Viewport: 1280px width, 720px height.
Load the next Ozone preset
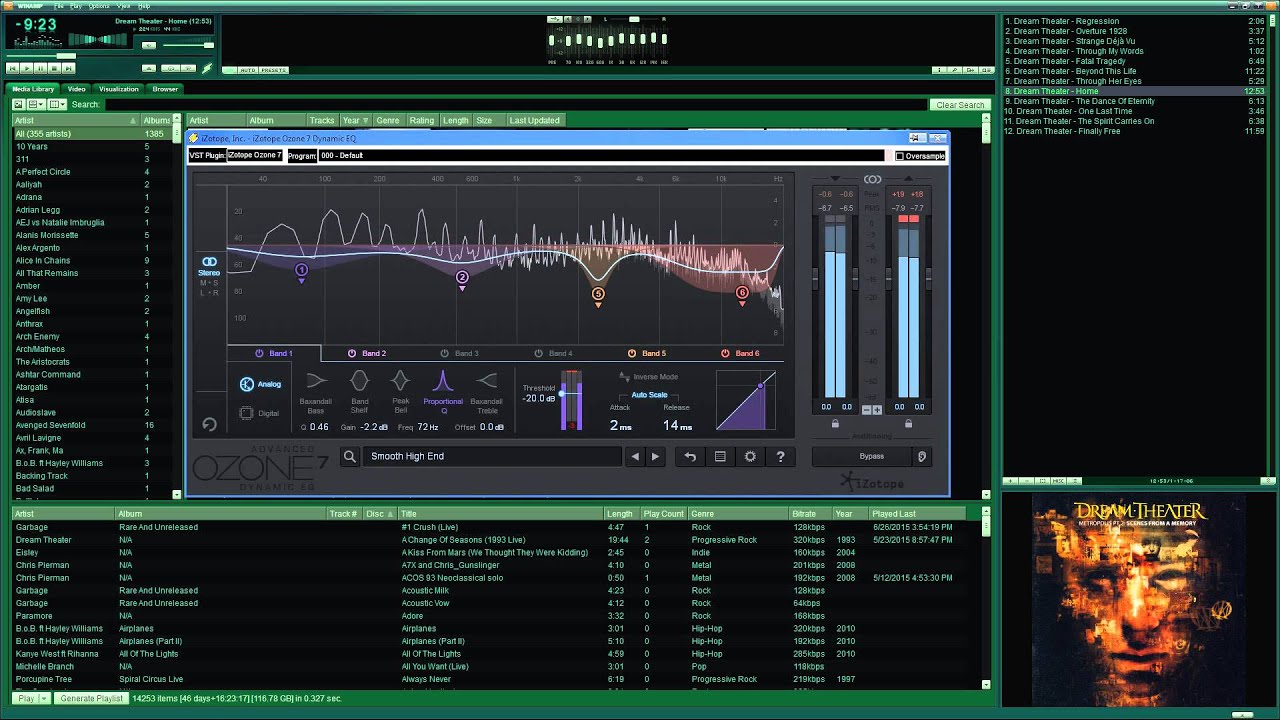(x=655, y=456)
